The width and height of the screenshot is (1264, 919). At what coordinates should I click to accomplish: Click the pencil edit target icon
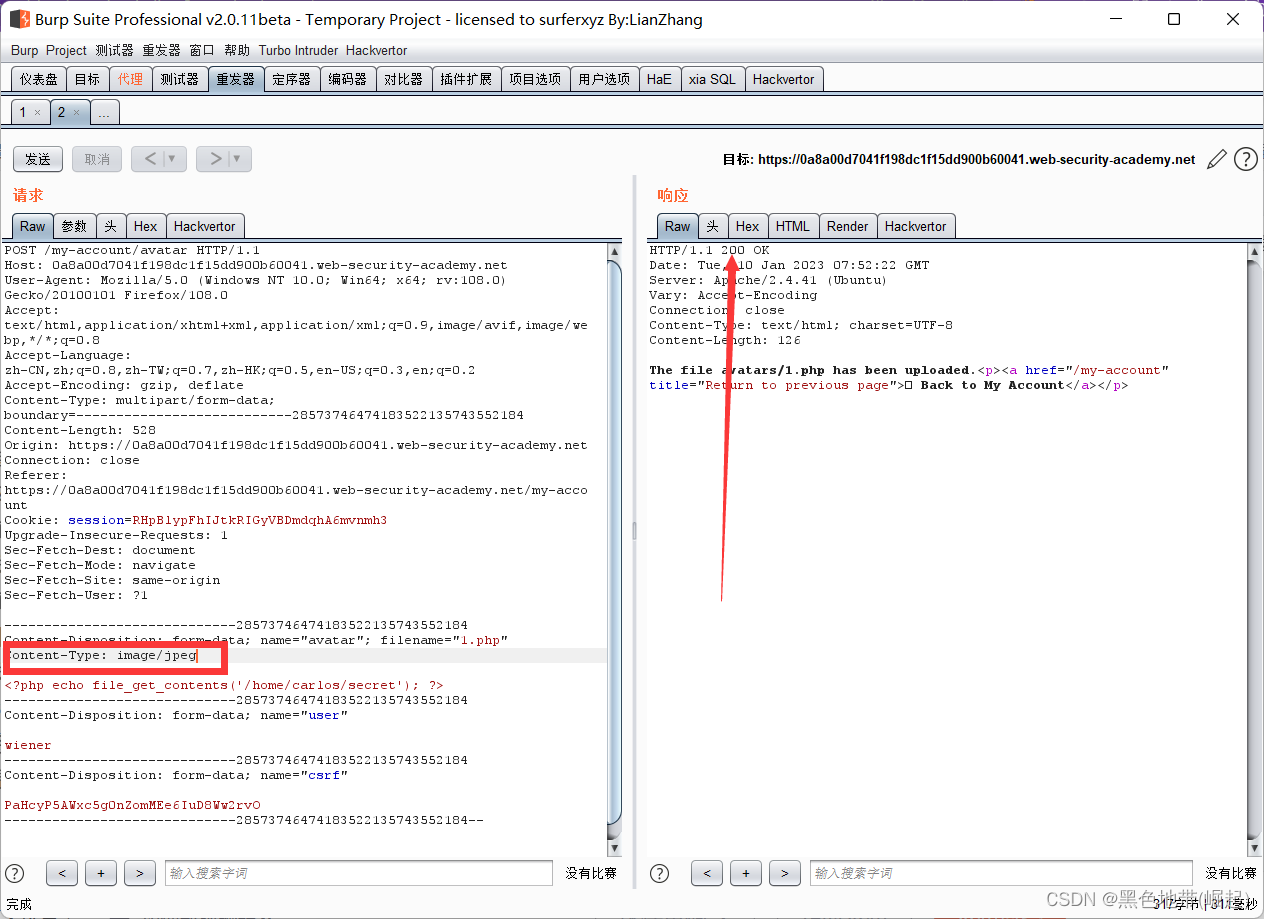[x=1216, y=159]
